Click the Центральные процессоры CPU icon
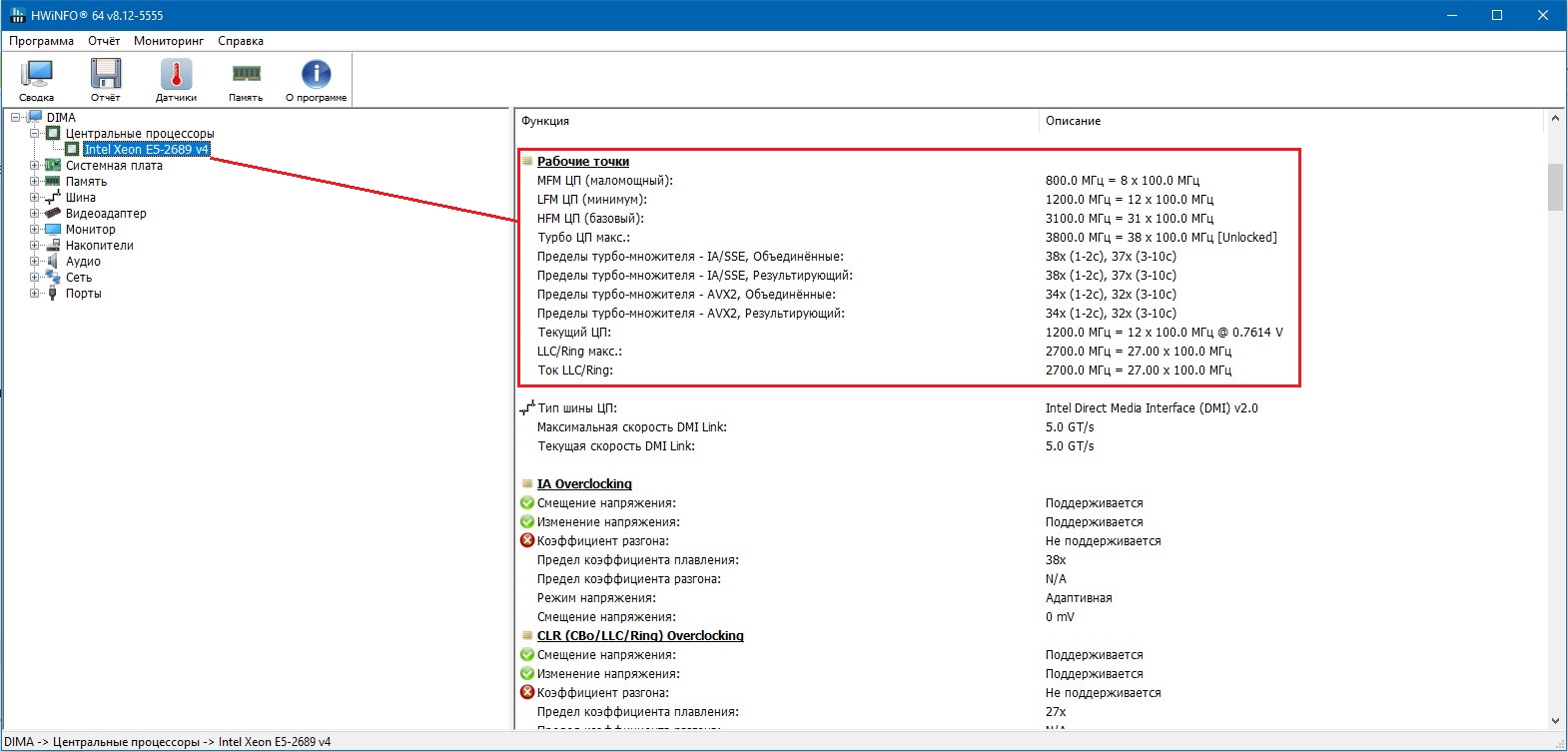 click(53, 133)
